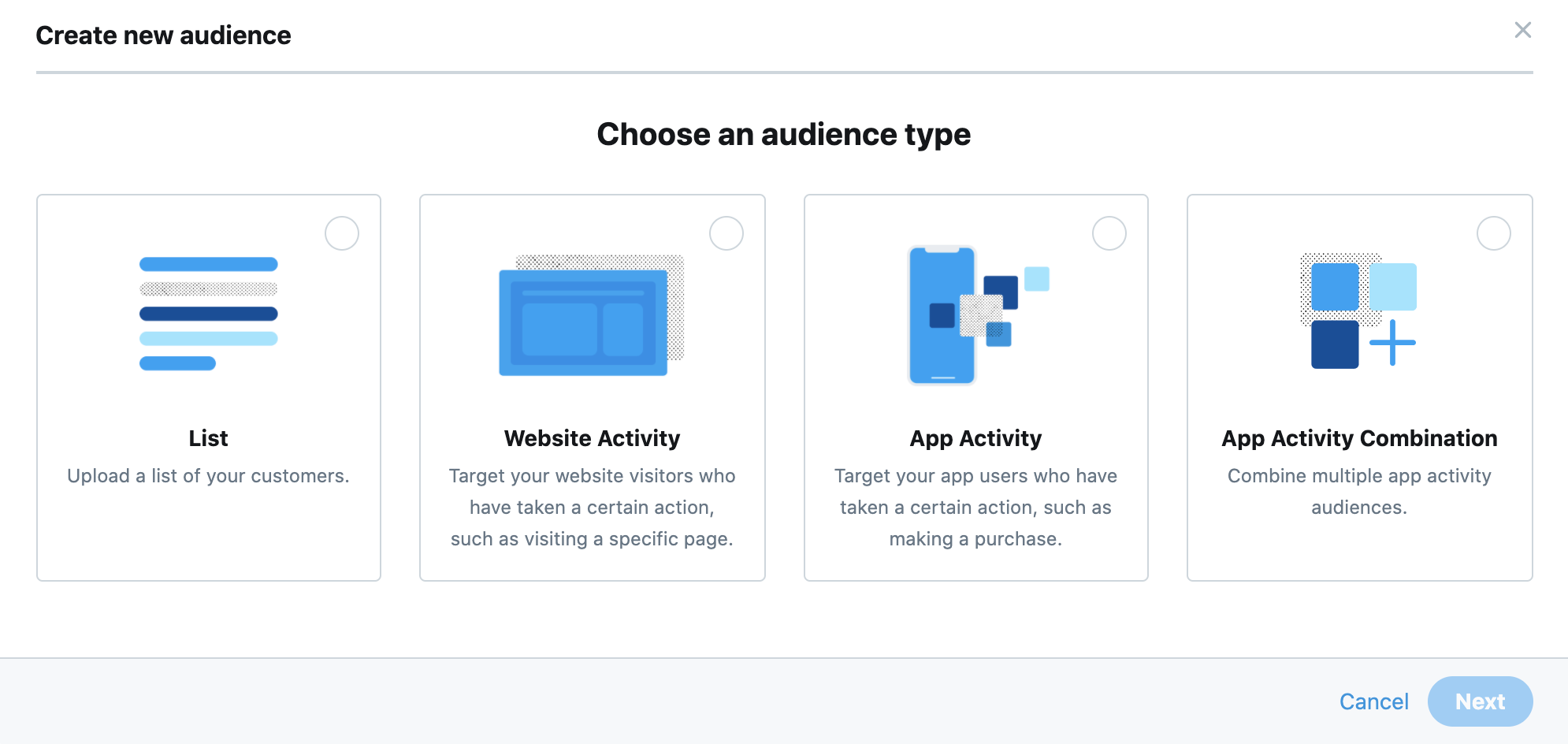Viewport: 1568px width, 744px height.
Task: Click the App Activity Combination squares illustration
Action: [x=1358, y=311]
